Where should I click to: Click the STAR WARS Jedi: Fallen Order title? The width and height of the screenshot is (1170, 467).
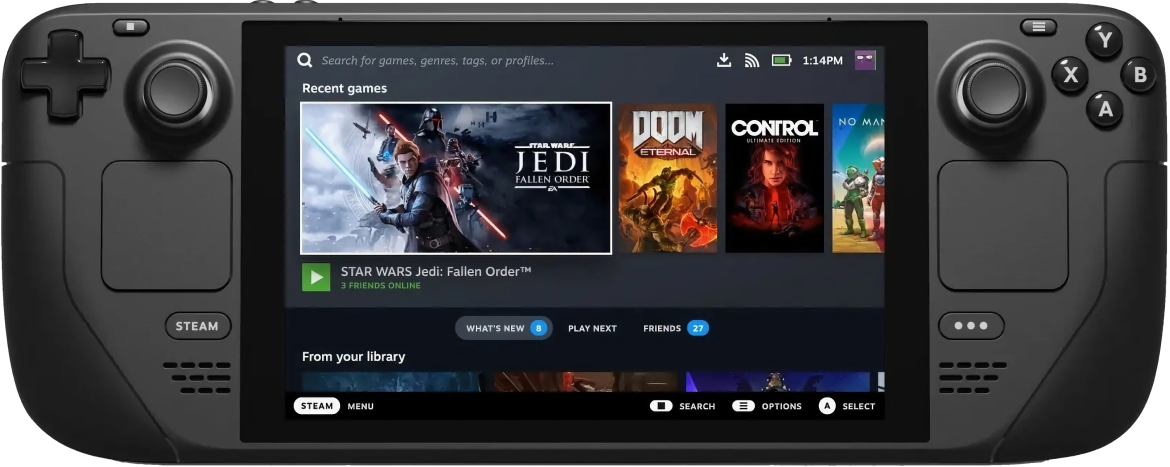[436, 272]
